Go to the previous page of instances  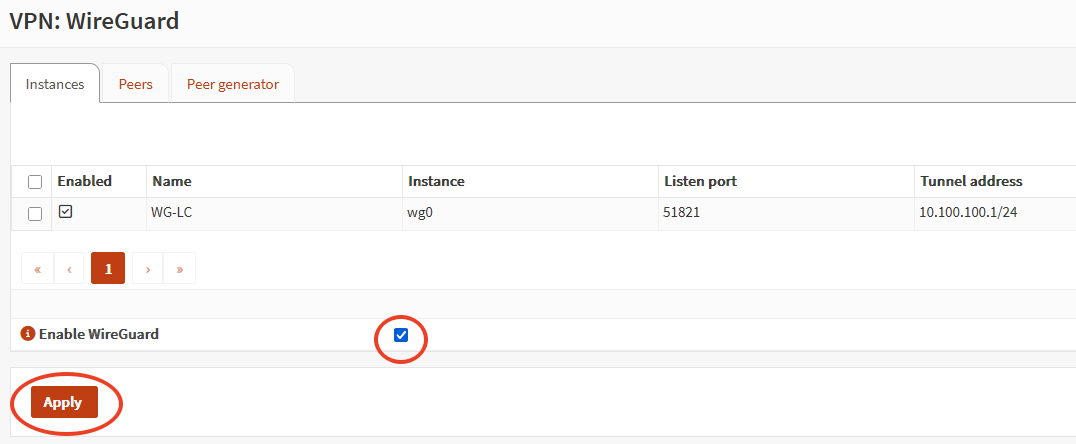[x=68, y=268]
